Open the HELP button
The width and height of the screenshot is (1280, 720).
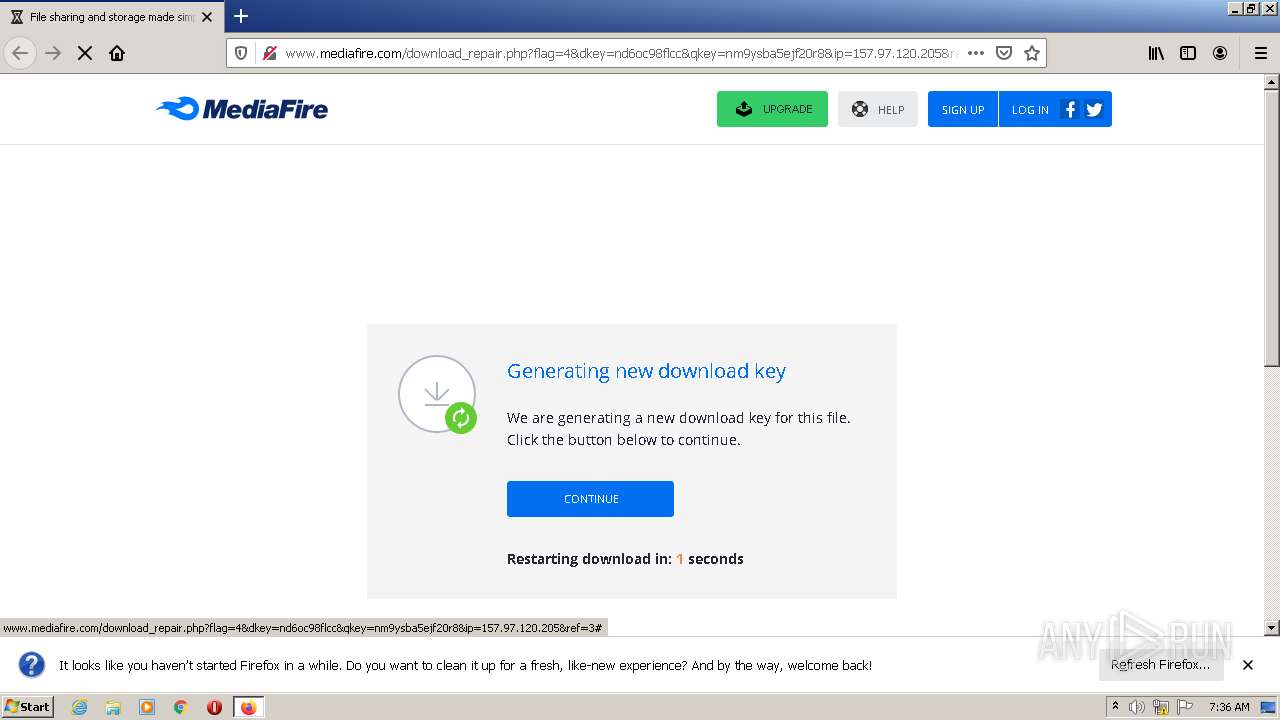pyautogui.click(x=877, y=109)
